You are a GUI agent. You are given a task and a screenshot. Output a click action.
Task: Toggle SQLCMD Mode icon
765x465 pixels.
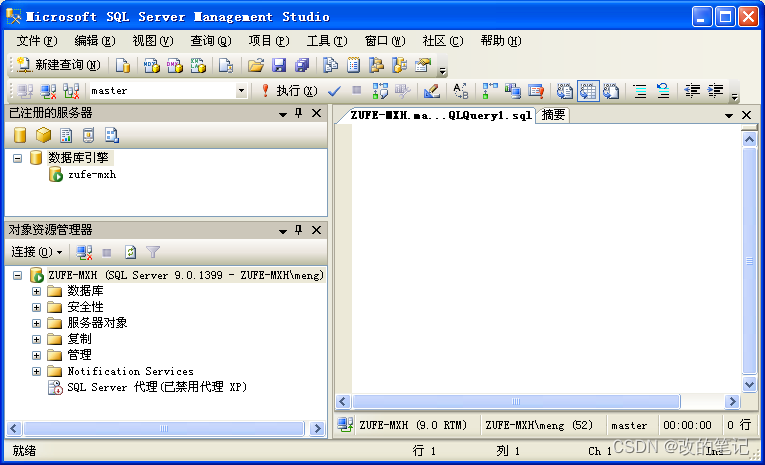click(x=536, y=91)
